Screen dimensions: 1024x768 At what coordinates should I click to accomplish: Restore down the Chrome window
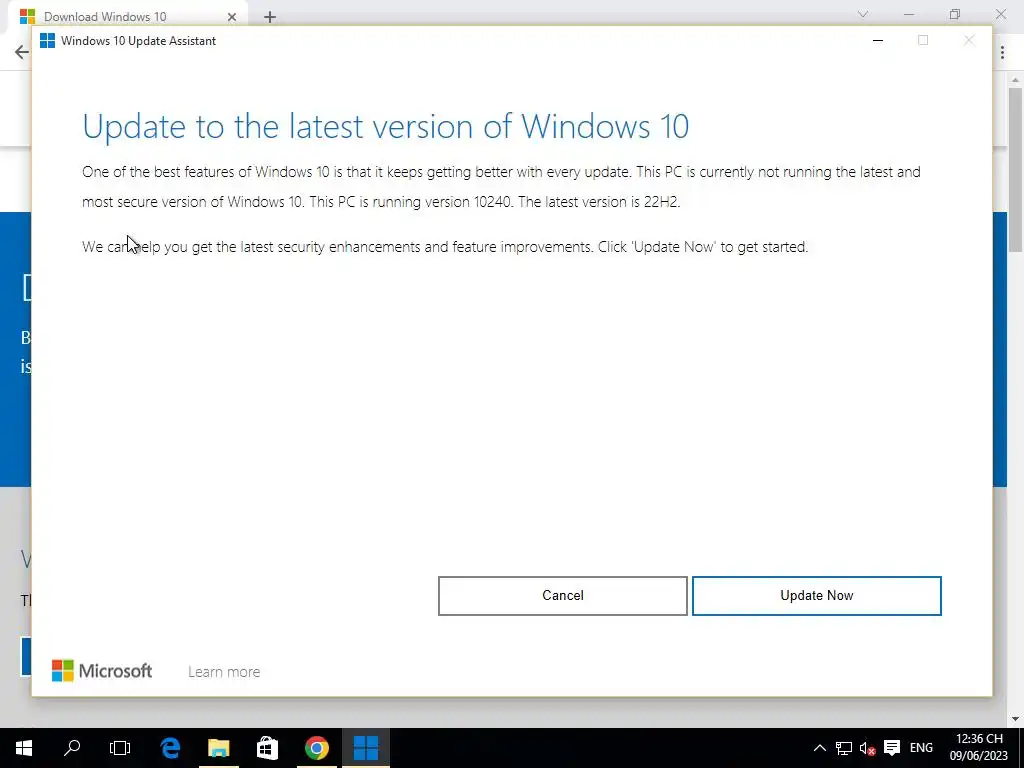pyautogui.click(x=955, y=14)
